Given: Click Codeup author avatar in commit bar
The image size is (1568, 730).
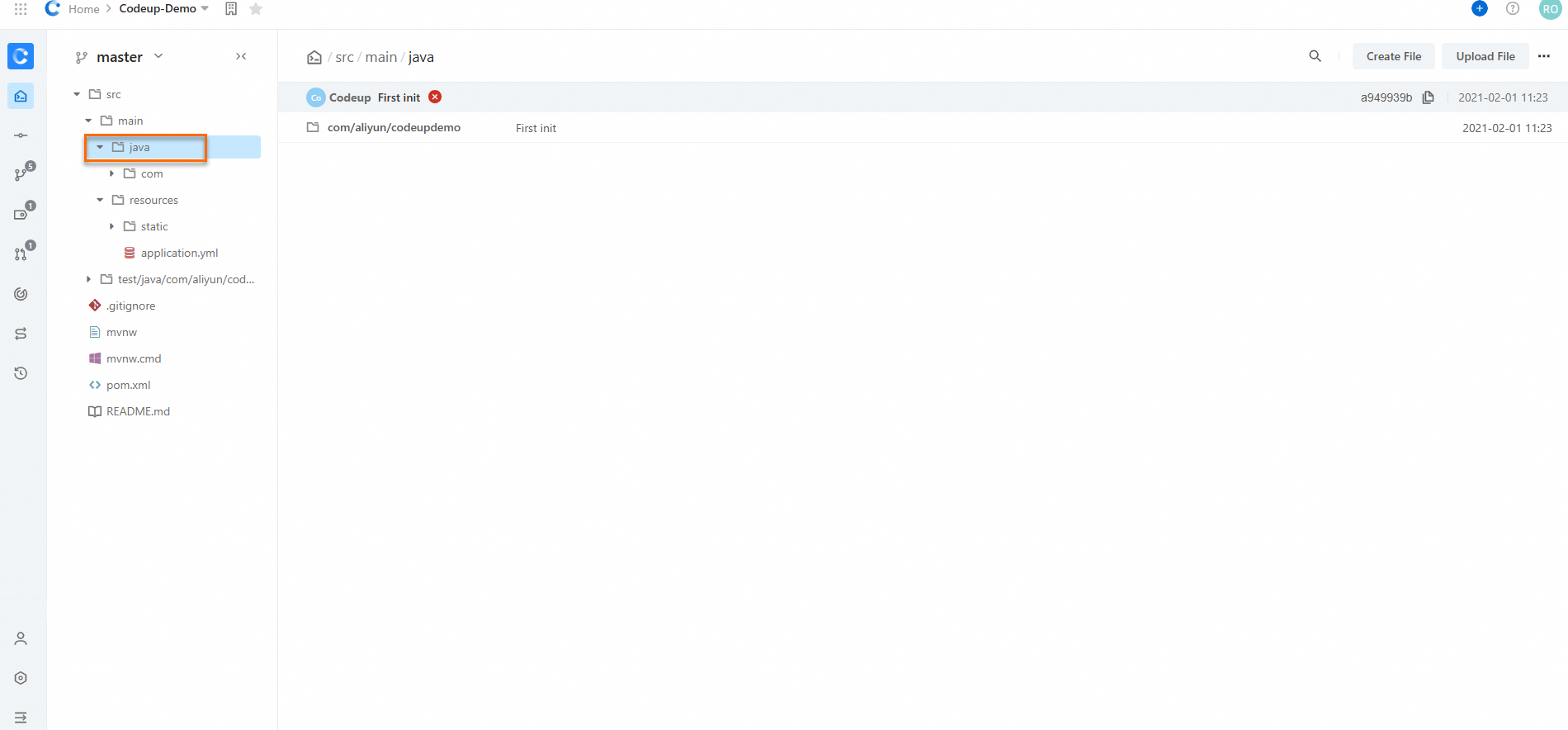Looking at the screenshot, I should point(316,97).
